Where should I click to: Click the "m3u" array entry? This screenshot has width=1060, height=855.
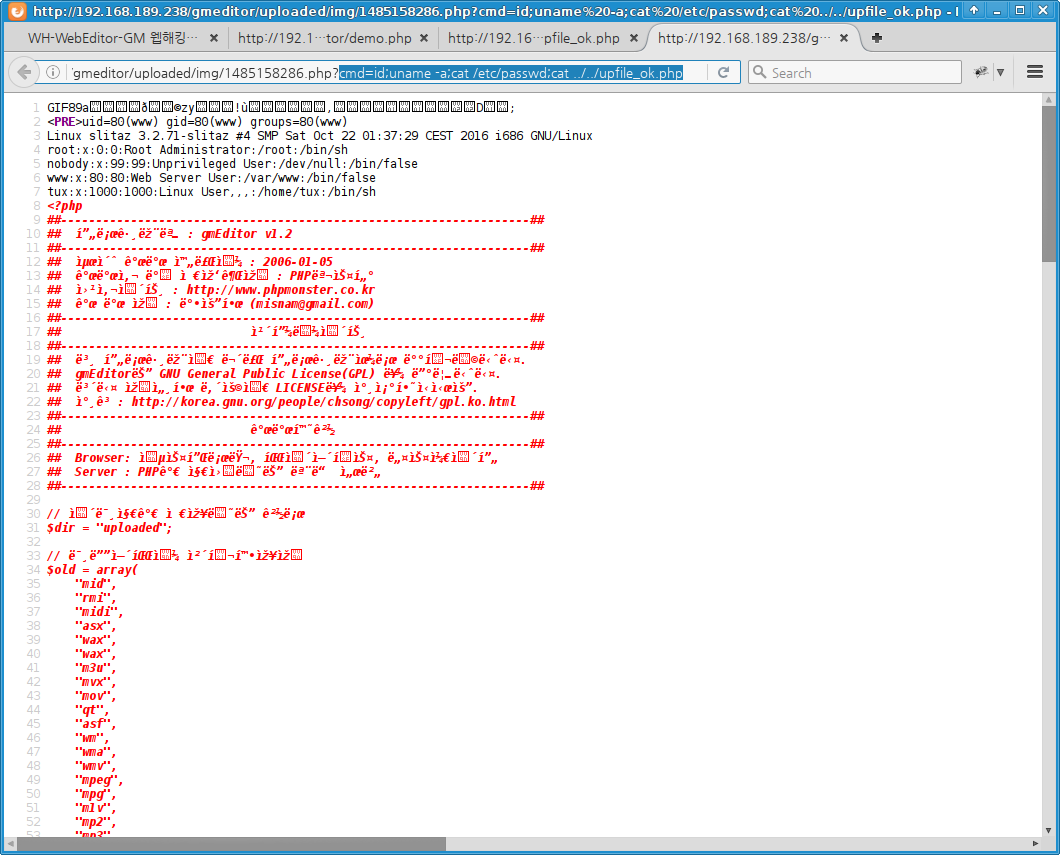tap(96, 668)
